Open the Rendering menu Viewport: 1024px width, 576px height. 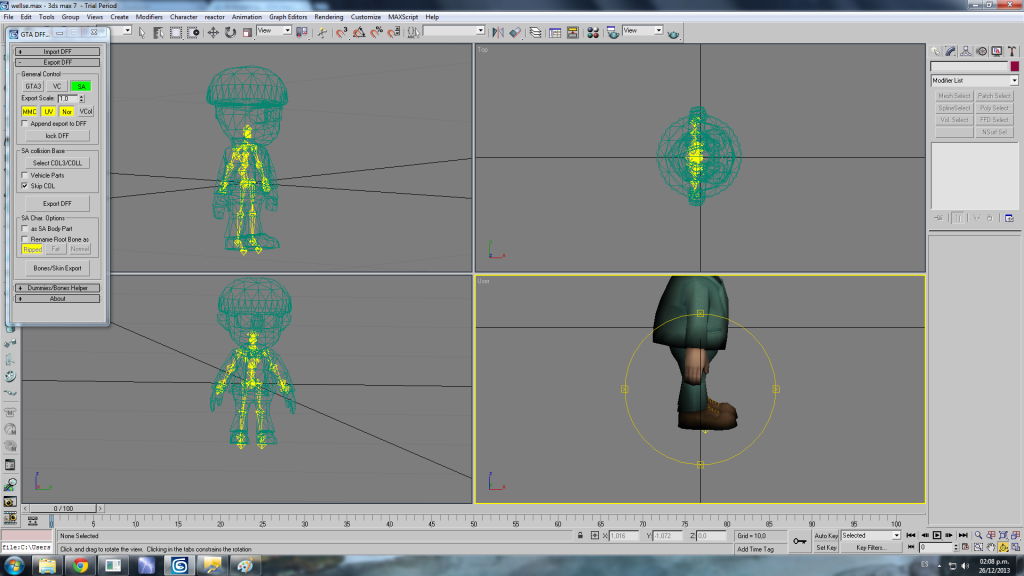click(x=328, y=17)
